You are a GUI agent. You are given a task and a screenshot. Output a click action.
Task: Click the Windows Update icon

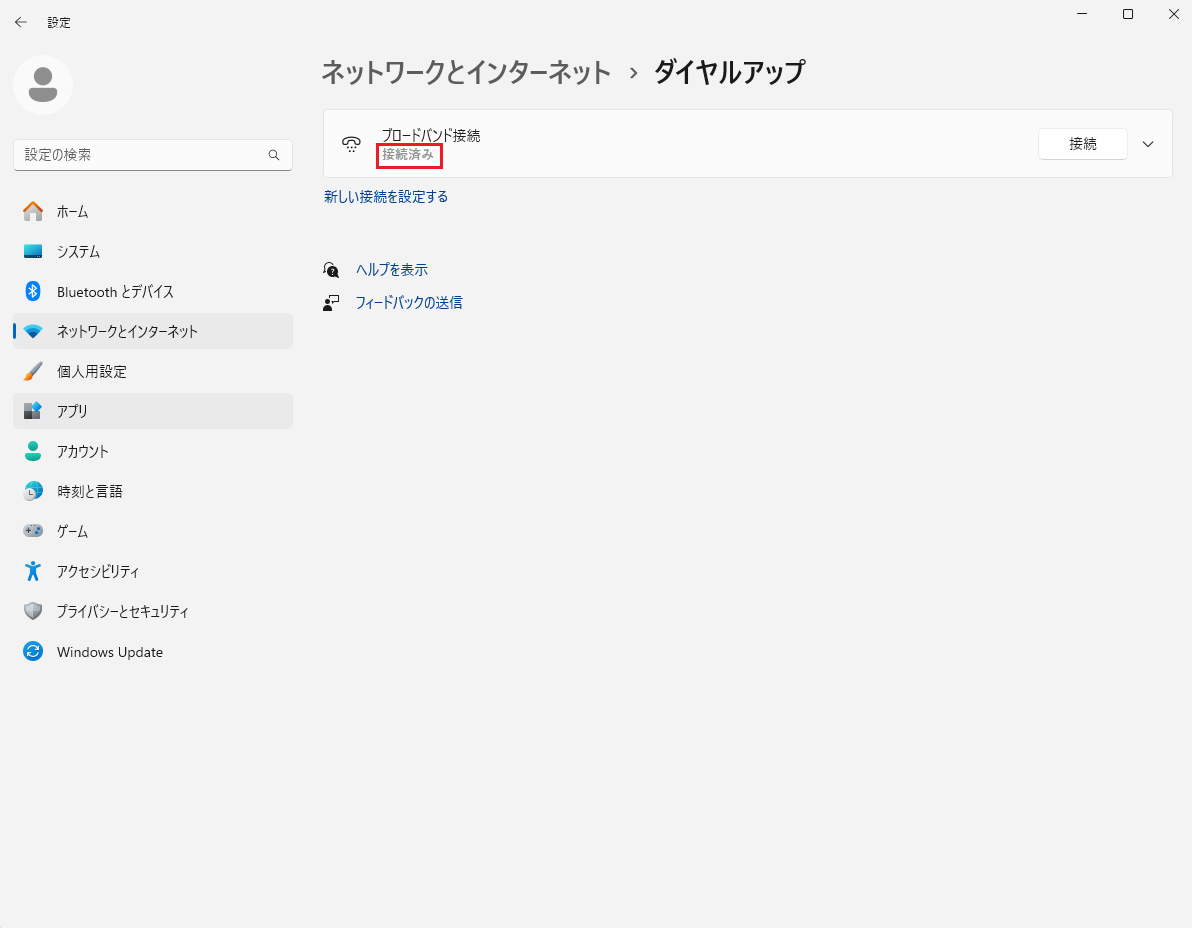click(34, 651)
